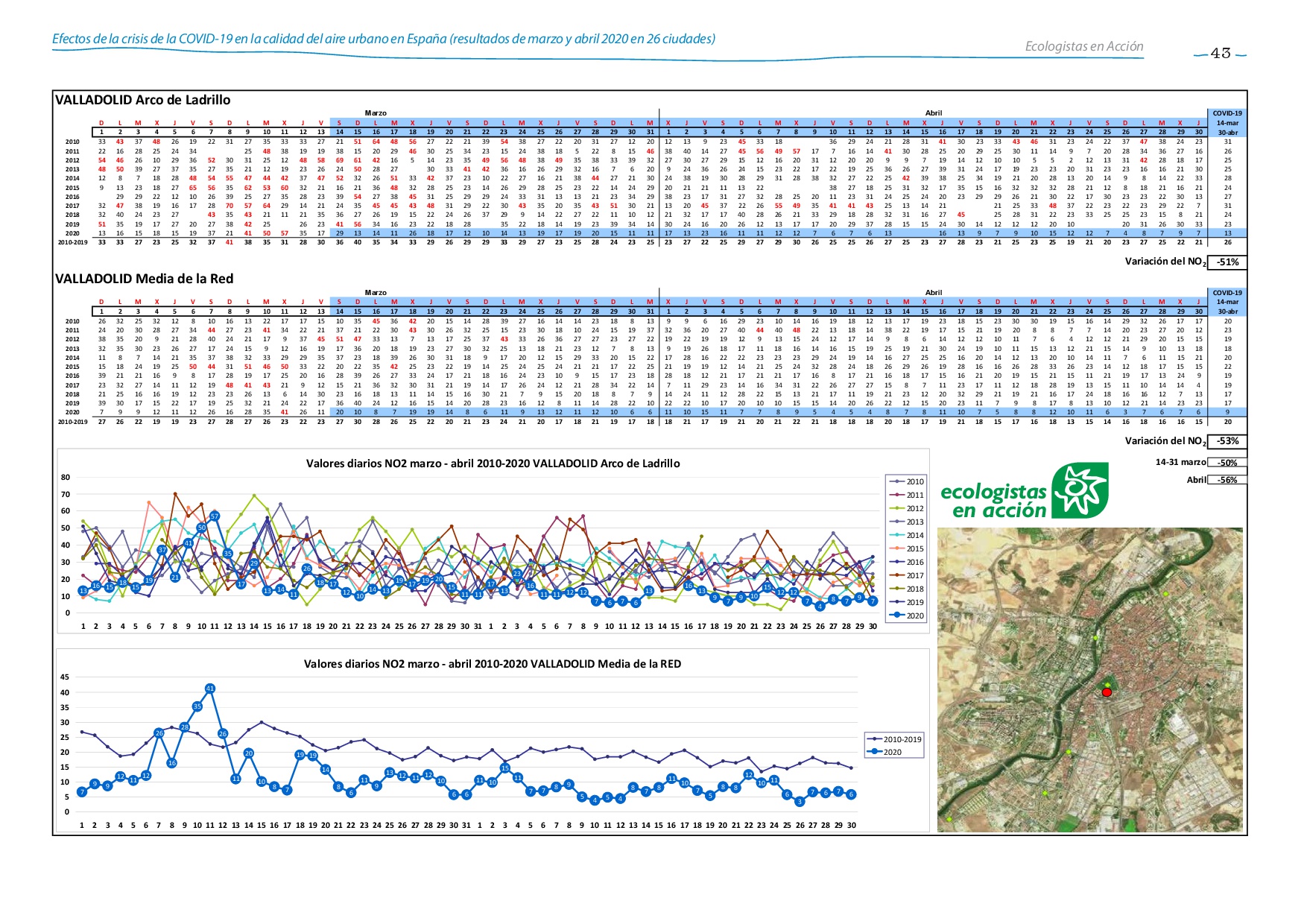Click the -53% NO2 variation value

(x=1227, y=441)
